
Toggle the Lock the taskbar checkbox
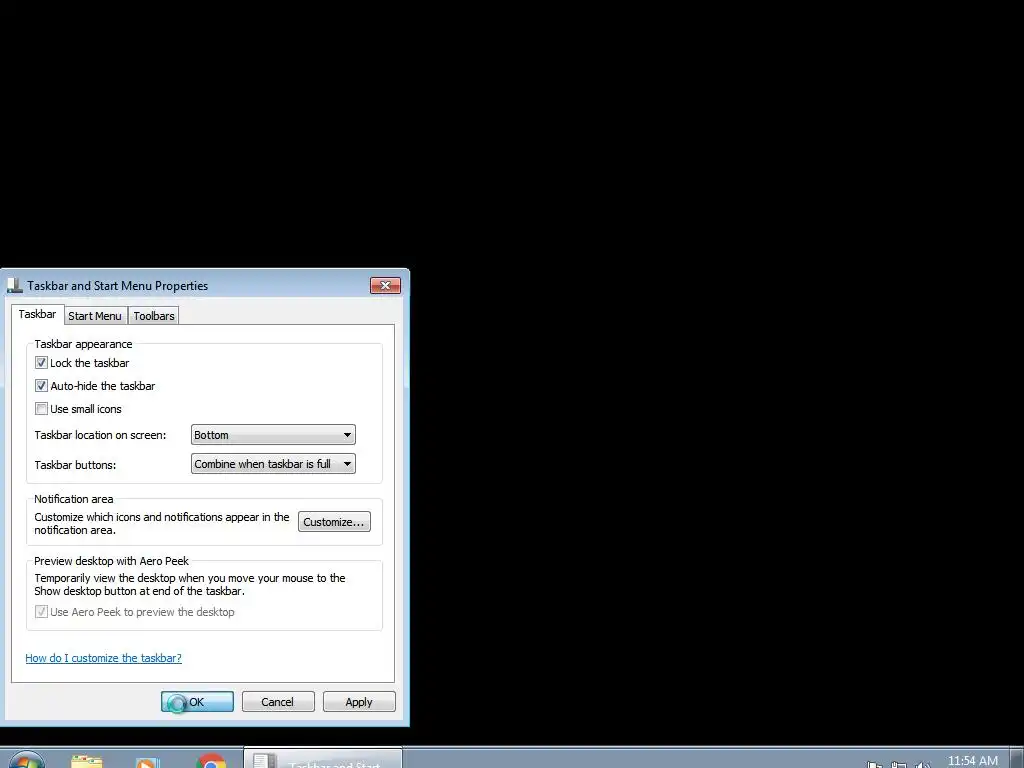pyautogui.click(x=41, y=362)
